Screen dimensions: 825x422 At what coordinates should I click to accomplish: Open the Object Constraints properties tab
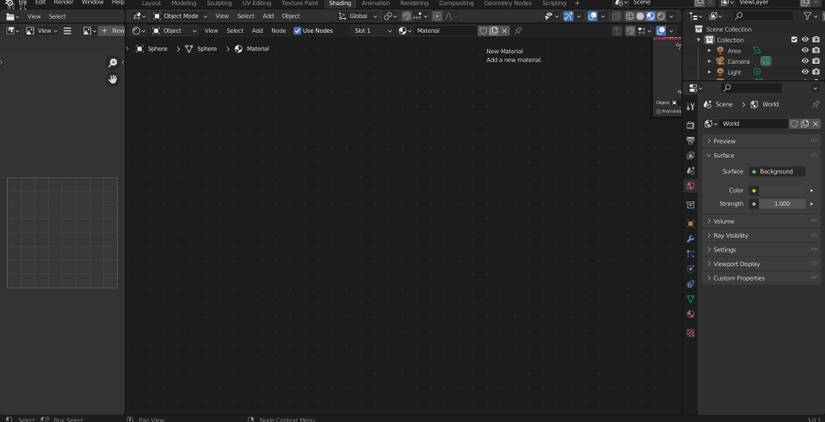pyautogui.click(x=690, y=284)
